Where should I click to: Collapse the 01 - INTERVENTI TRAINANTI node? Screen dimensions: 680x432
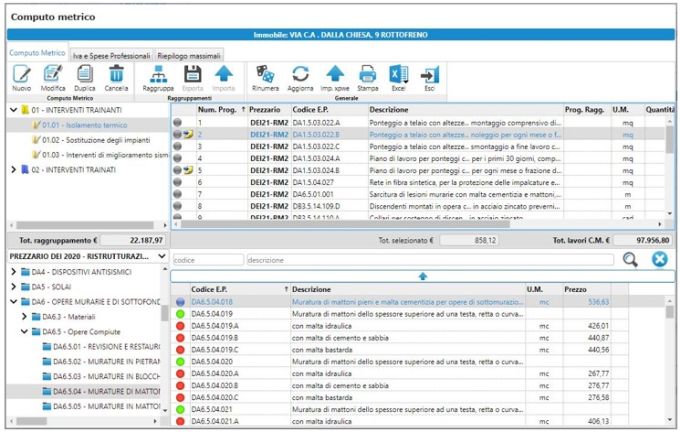coord(12,110)
